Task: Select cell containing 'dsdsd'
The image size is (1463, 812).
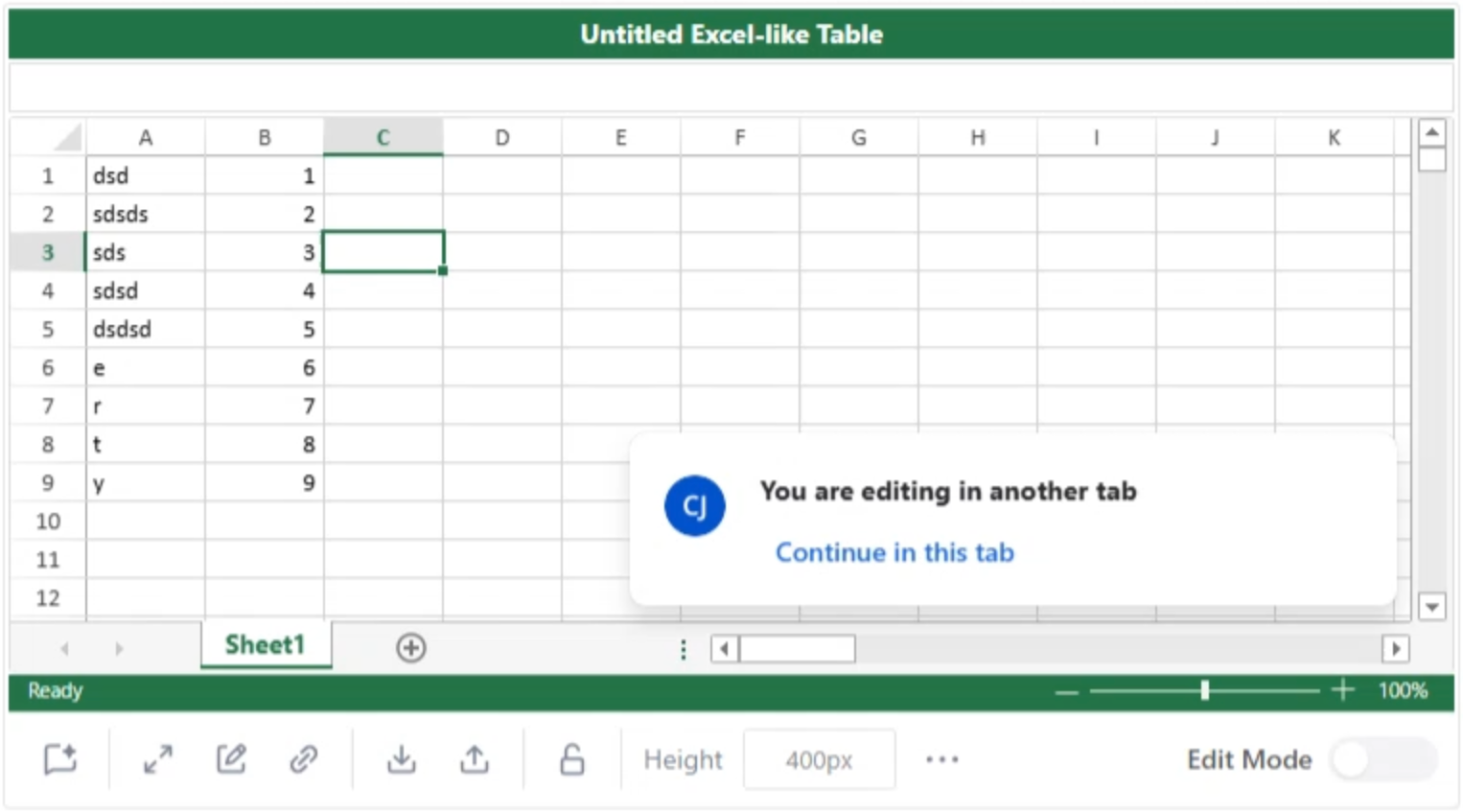Action: (x=146, y=329)
